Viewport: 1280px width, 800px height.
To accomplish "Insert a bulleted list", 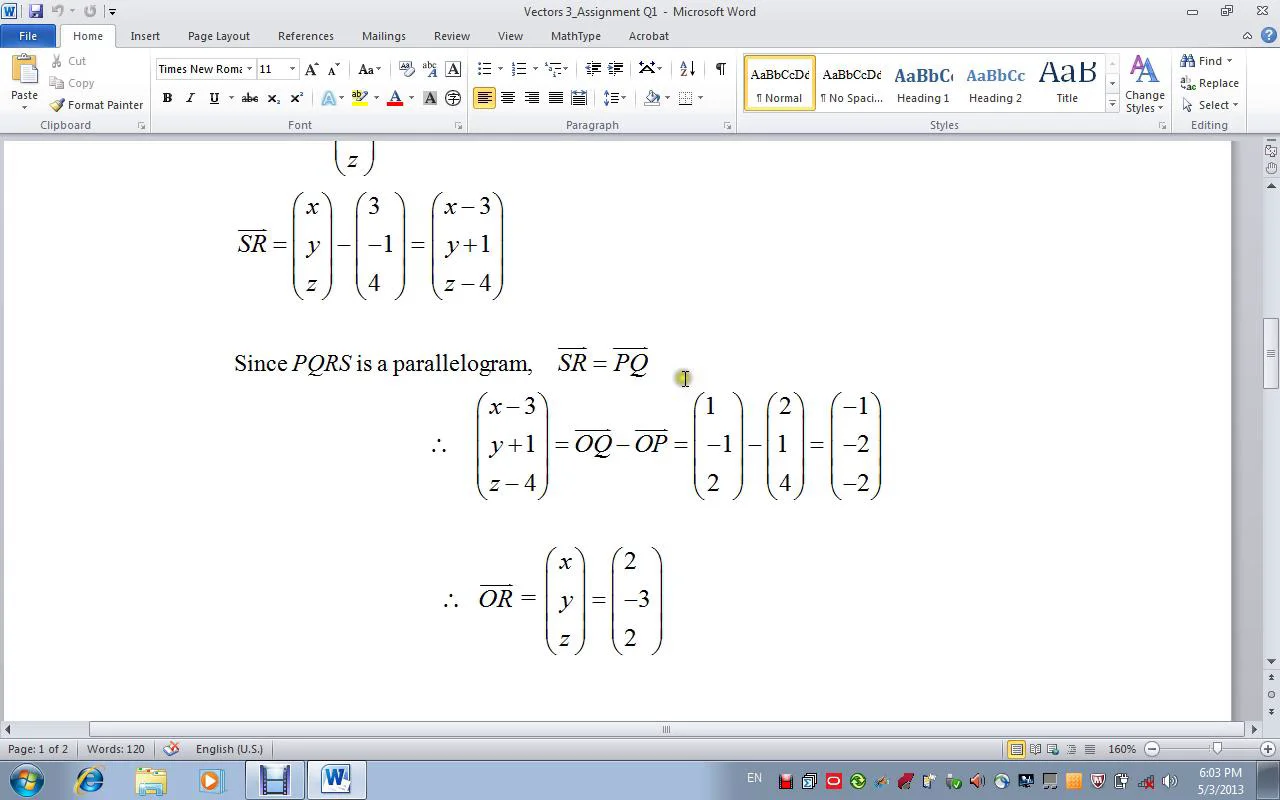I will coord(485,69).
